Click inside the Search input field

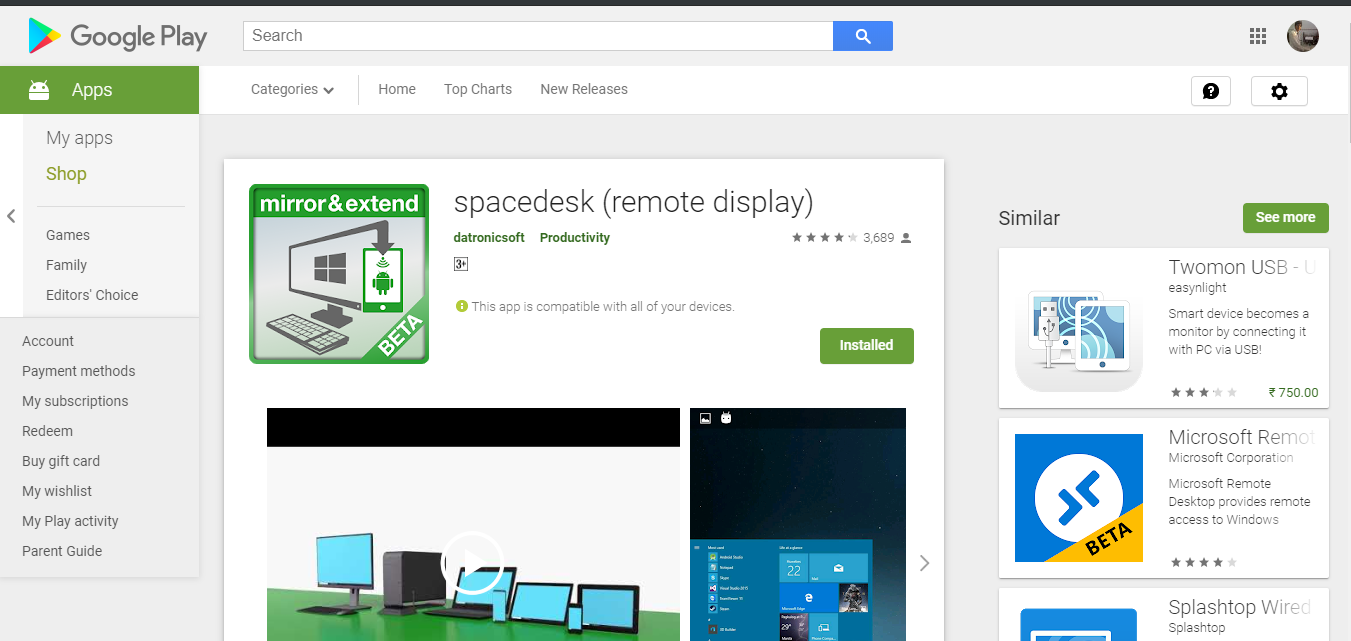(x=538, y=36)
